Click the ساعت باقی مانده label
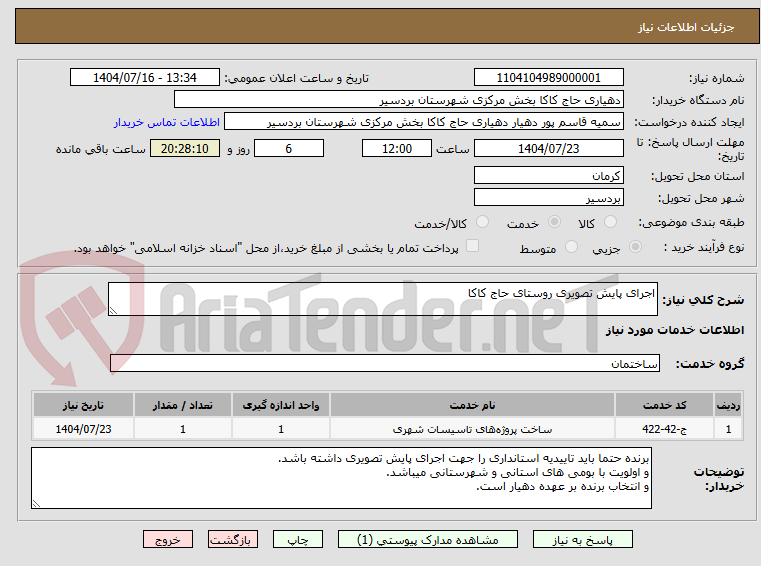761x566 pixels. click(100, 149)
